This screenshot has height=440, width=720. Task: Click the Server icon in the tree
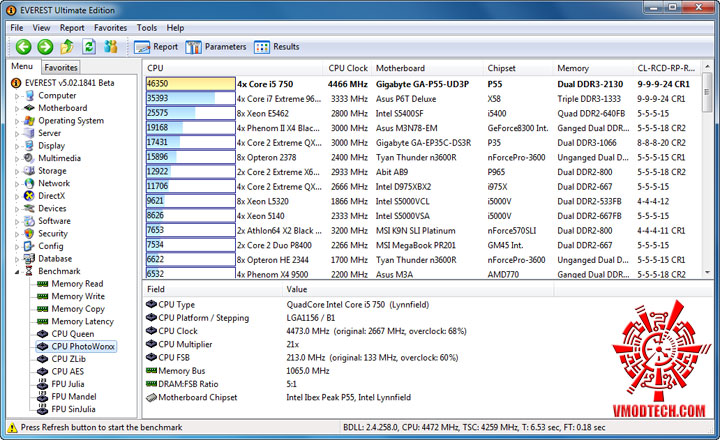point(29,133)
